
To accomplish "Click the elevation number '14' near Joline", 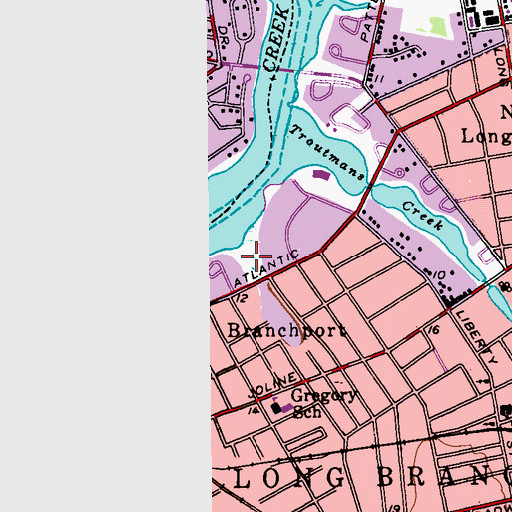I will tap(254, 411).
